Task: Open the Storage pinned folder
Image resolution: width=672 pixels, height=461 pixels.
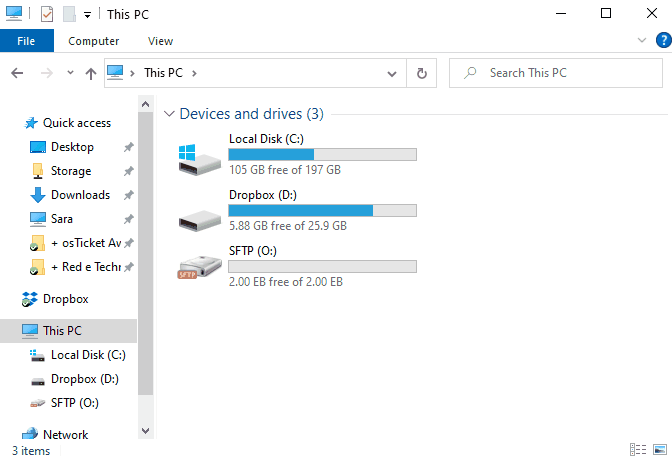Action: click(71, 171)
